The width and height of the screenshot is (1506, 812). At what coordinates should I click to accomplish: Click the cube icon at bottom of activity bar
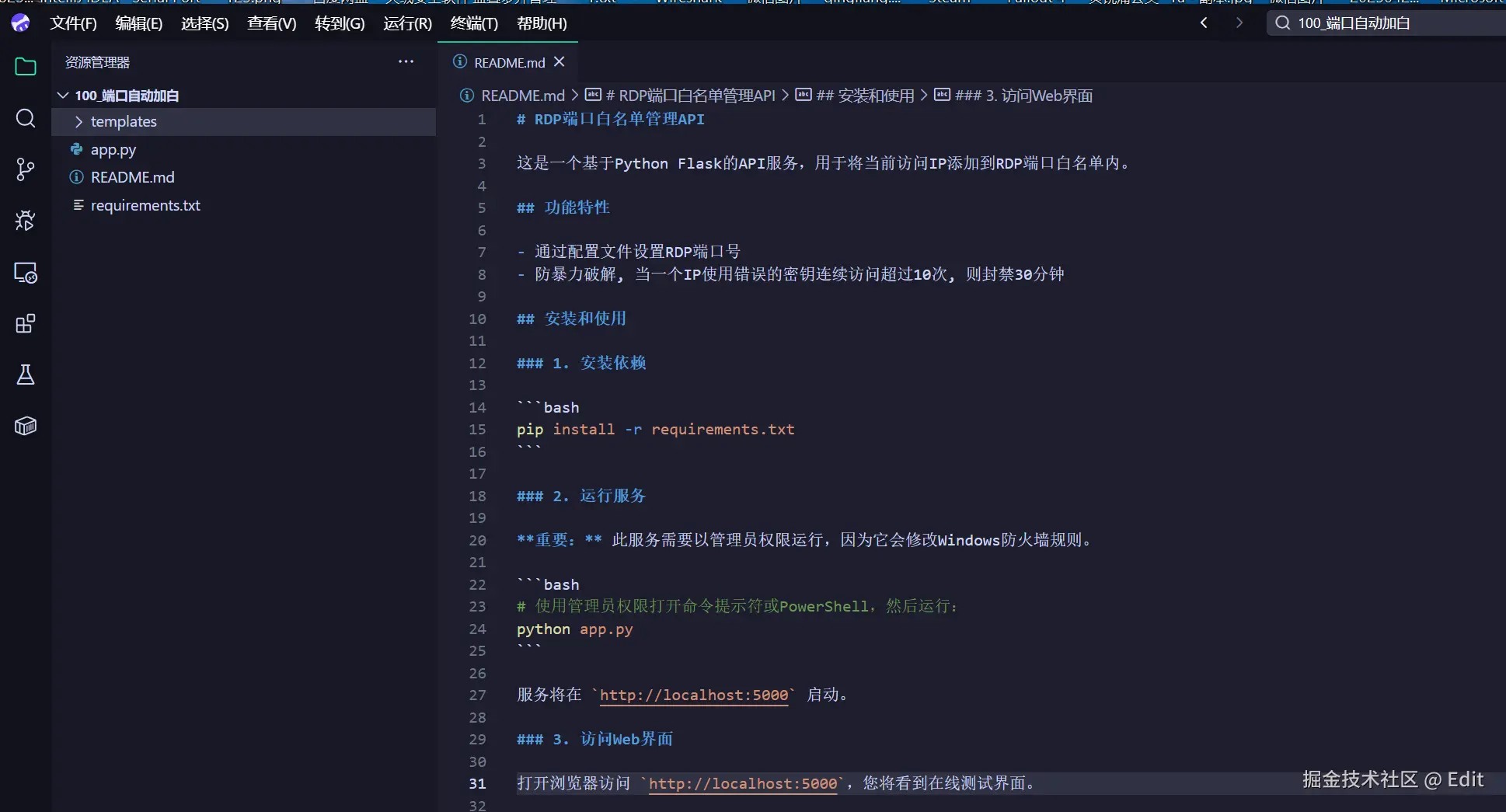26,426
